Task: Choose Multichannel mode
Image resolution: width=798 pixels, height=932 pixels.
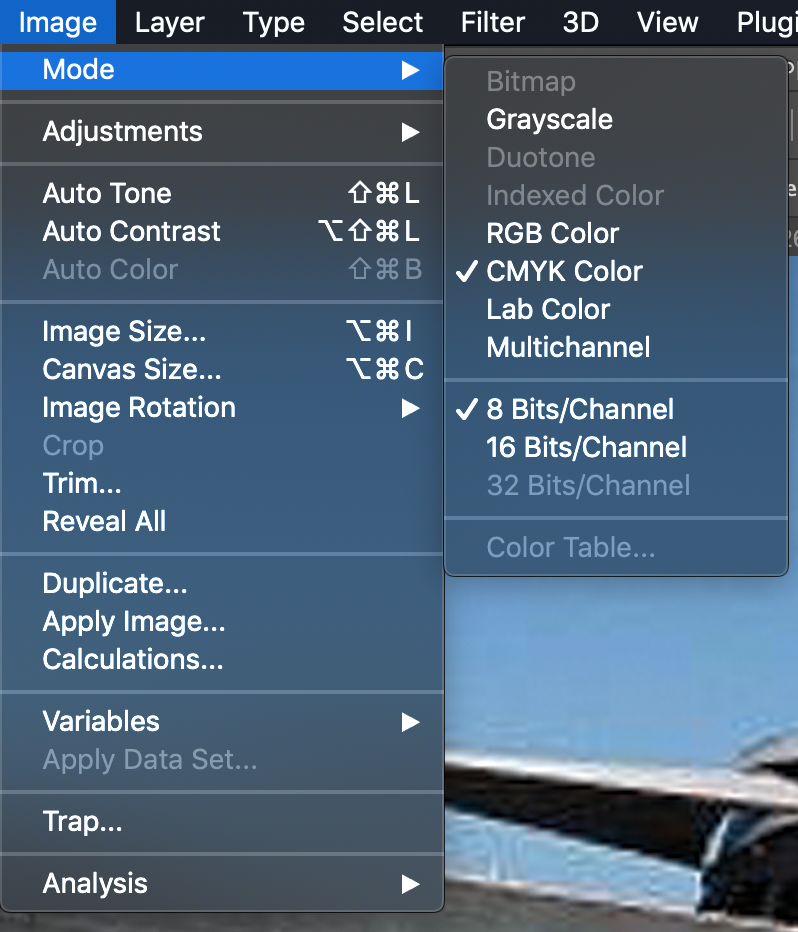Action: [x=567, y=347]
